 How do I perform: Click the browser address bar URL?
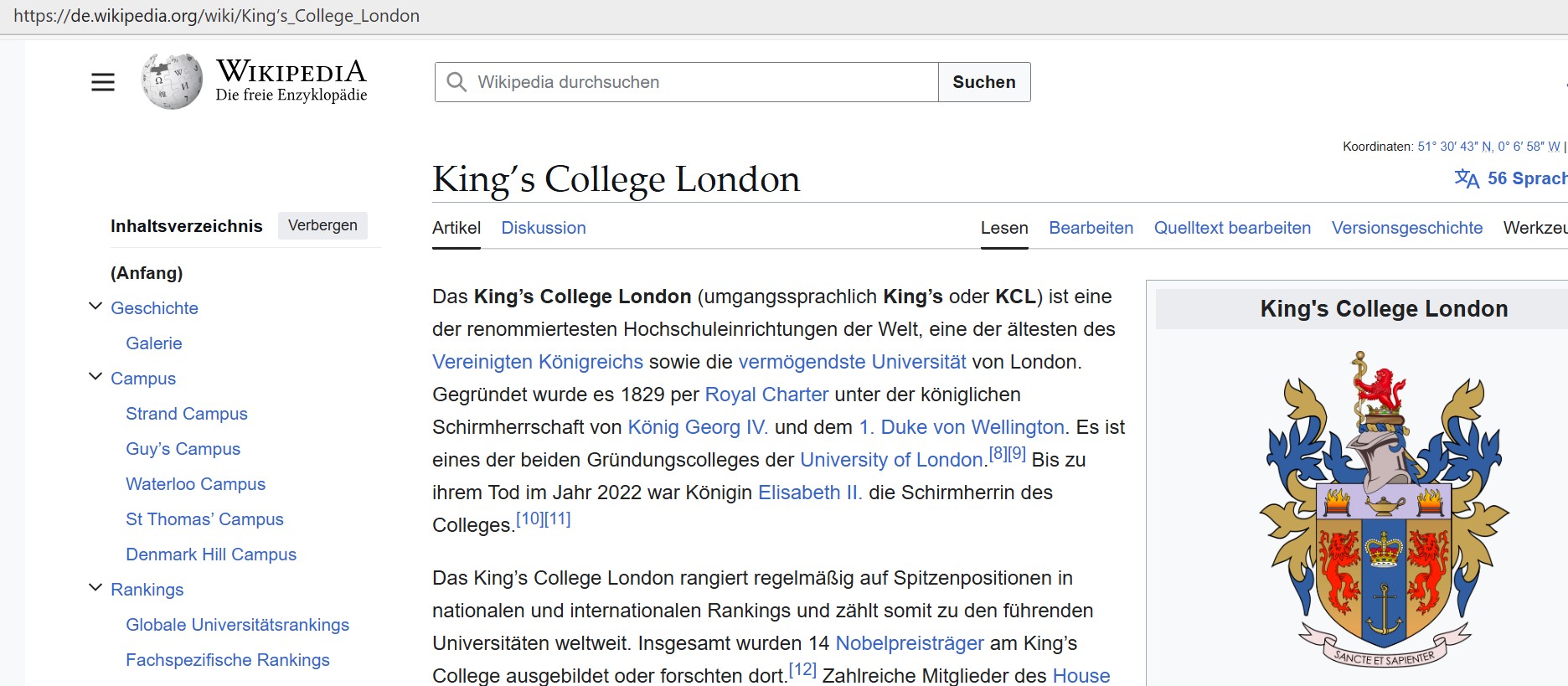217,16
